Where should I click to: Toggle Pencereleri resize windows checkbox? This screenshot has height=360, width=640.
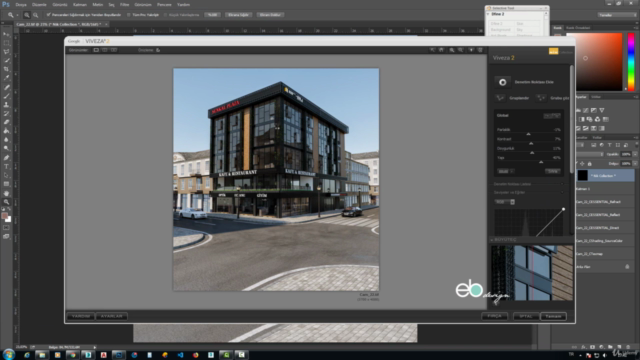point(48,15)
